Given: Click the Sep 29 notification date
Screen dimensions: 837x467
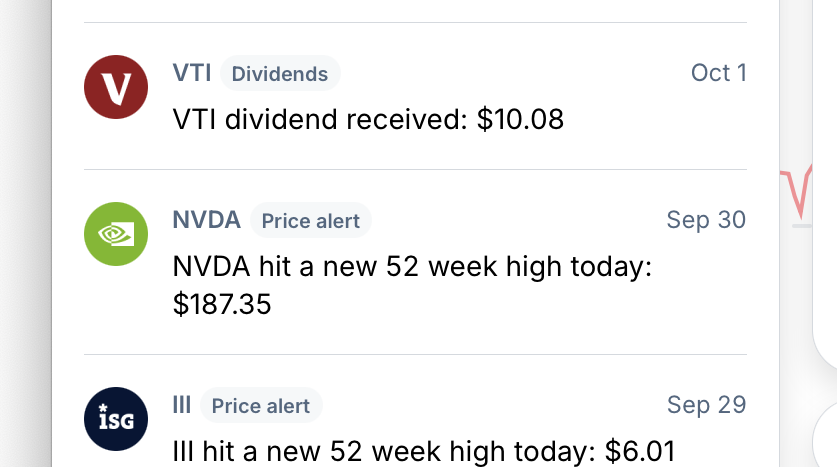Looking at the screenshot, I should 706,405.
